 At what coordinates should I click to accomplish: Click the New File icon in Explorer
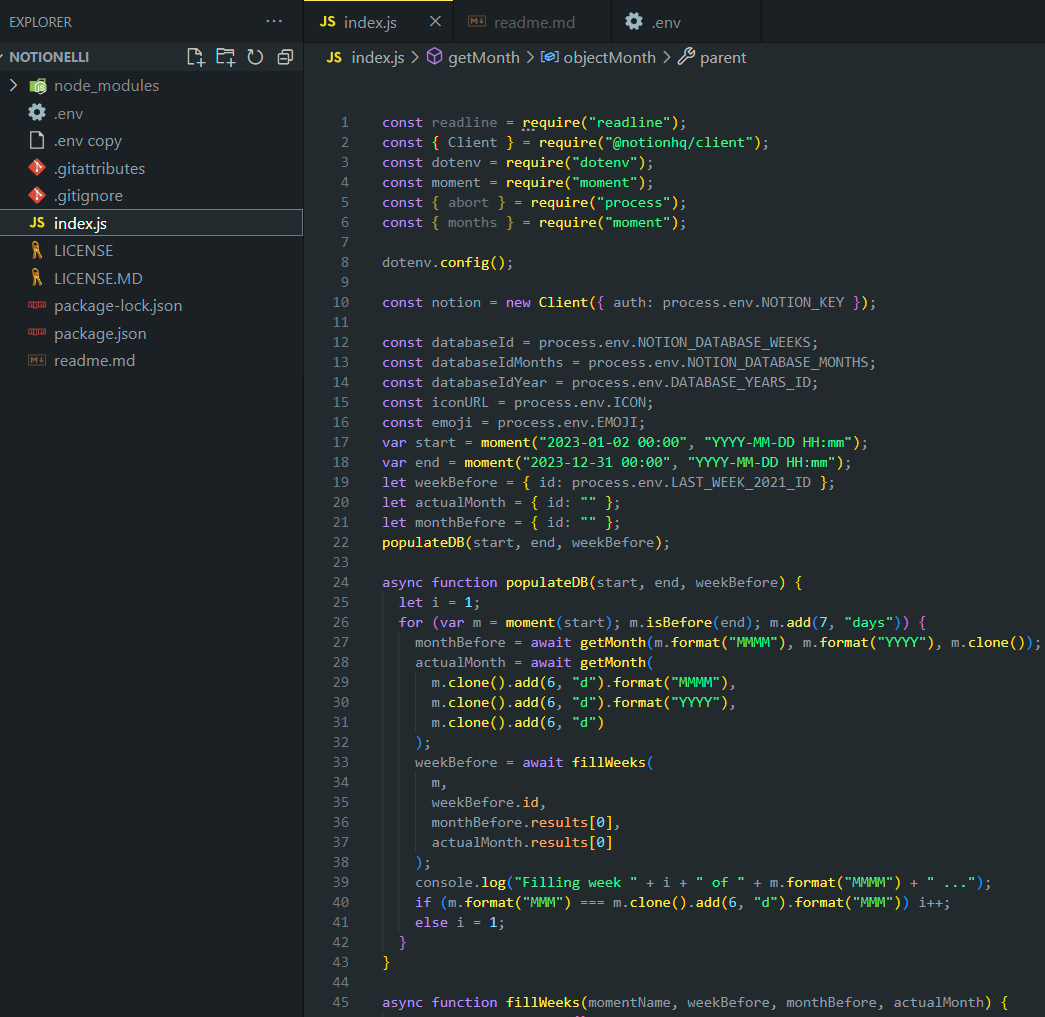coord(195,57)
